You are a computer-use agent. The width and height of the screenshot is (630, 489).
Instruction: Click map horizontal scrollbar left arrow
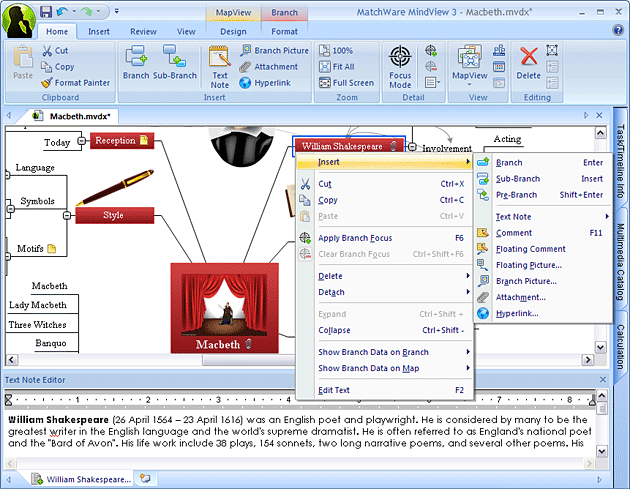tap(12, 360)
